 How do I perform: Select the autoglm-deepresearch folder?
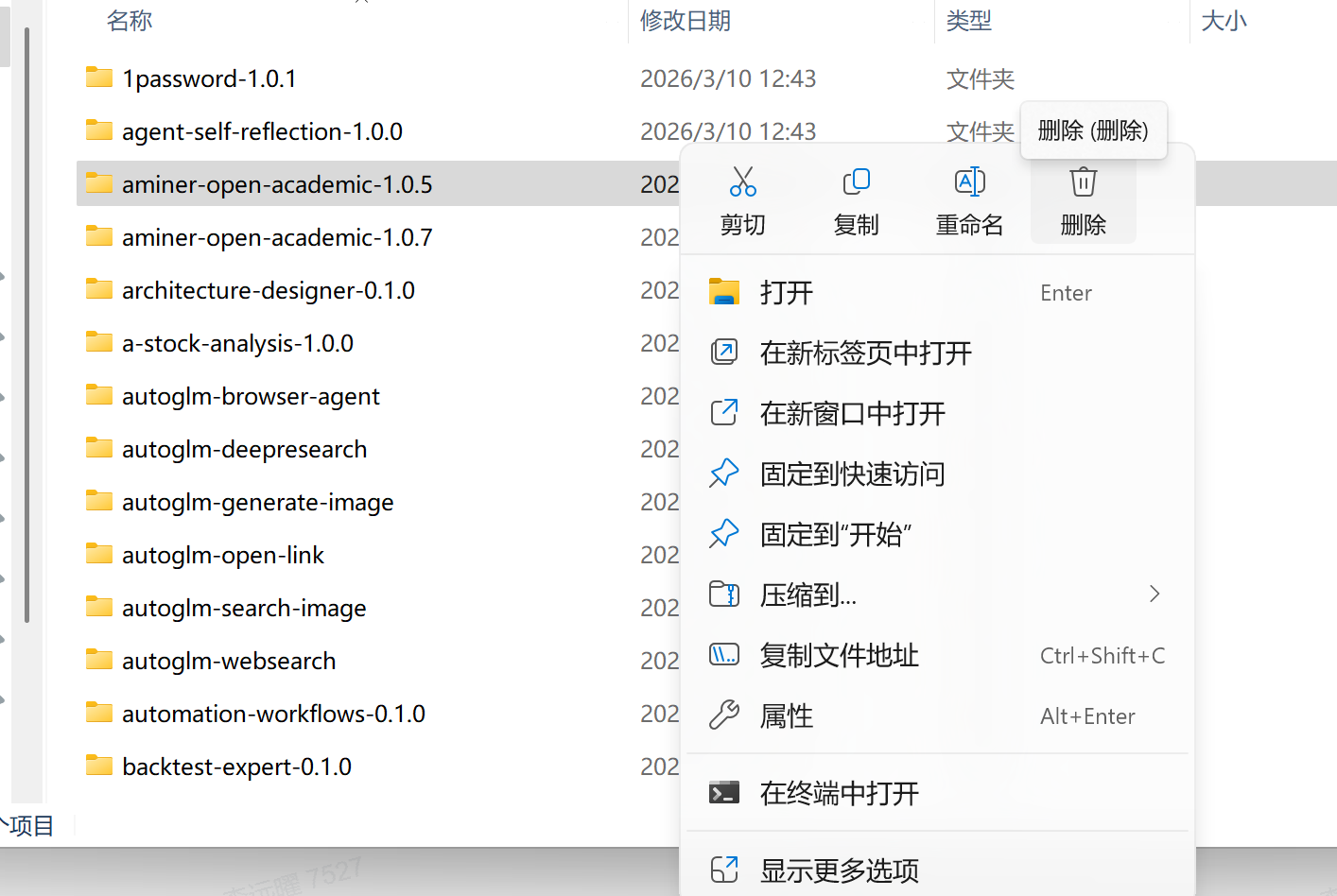click(x=244, y=449)
